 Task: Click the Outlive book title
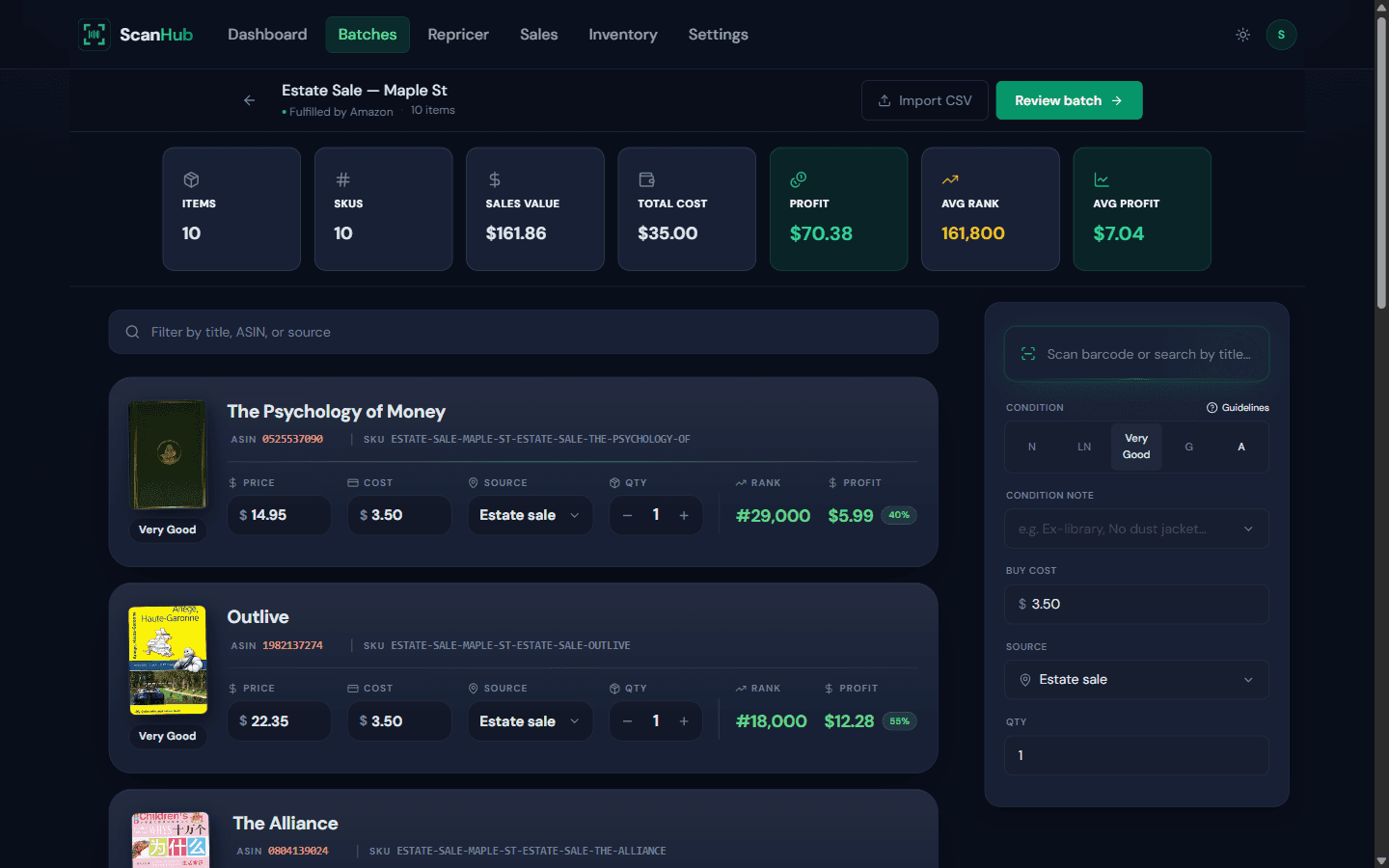tap(258, 617)
